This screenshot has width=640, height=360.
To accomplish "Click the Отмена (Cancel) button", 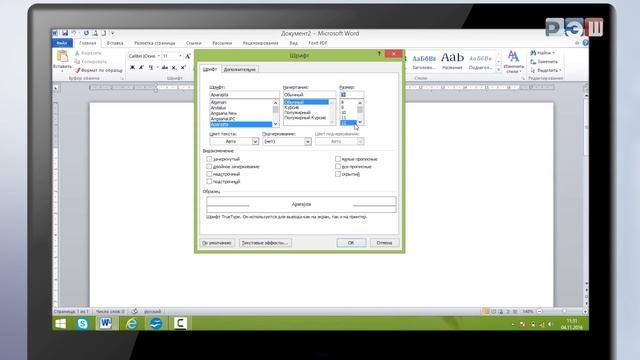I will tap(384, 243).
